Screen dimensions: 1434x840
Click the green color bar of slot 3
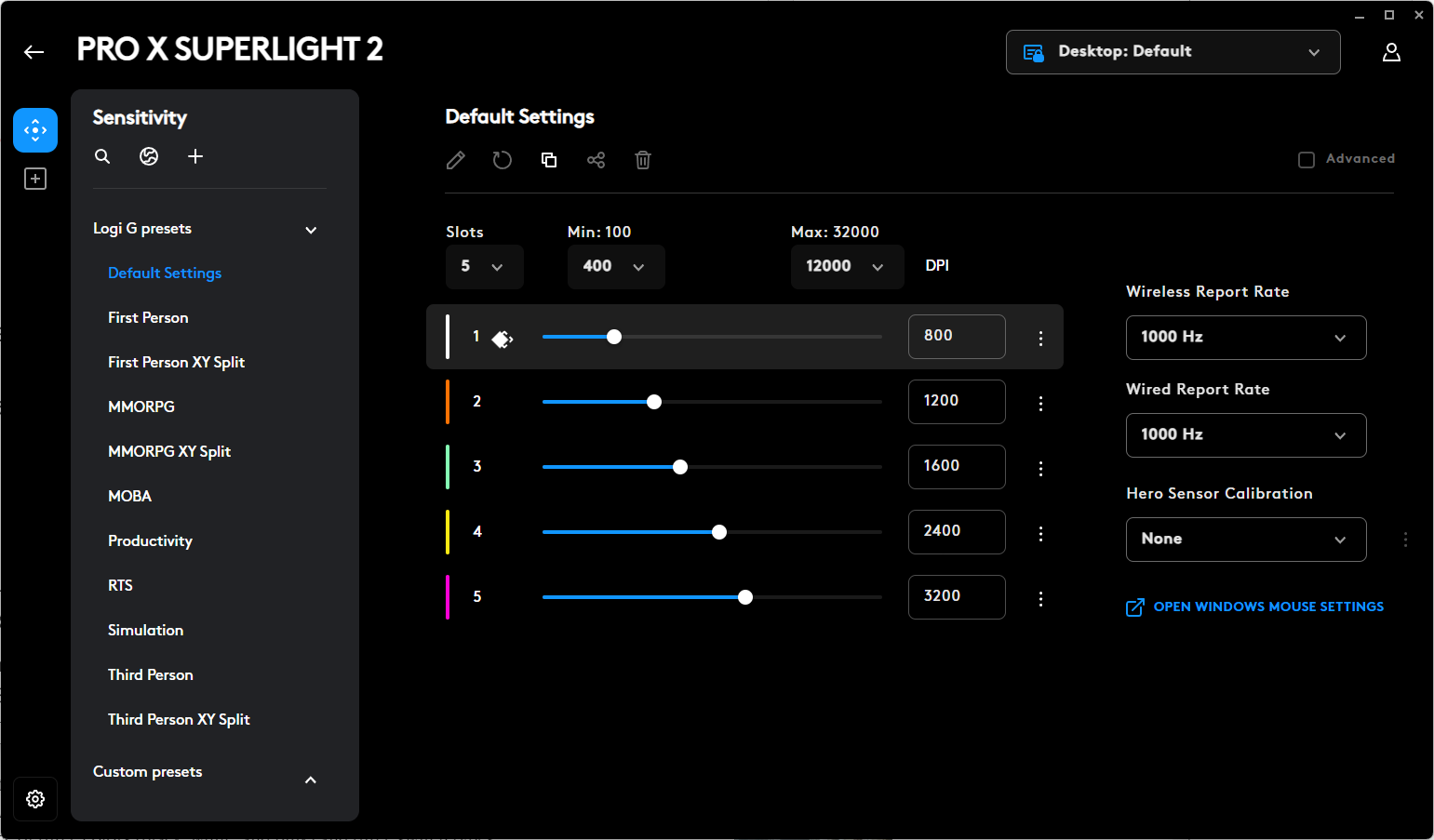[x=448, y=467]
